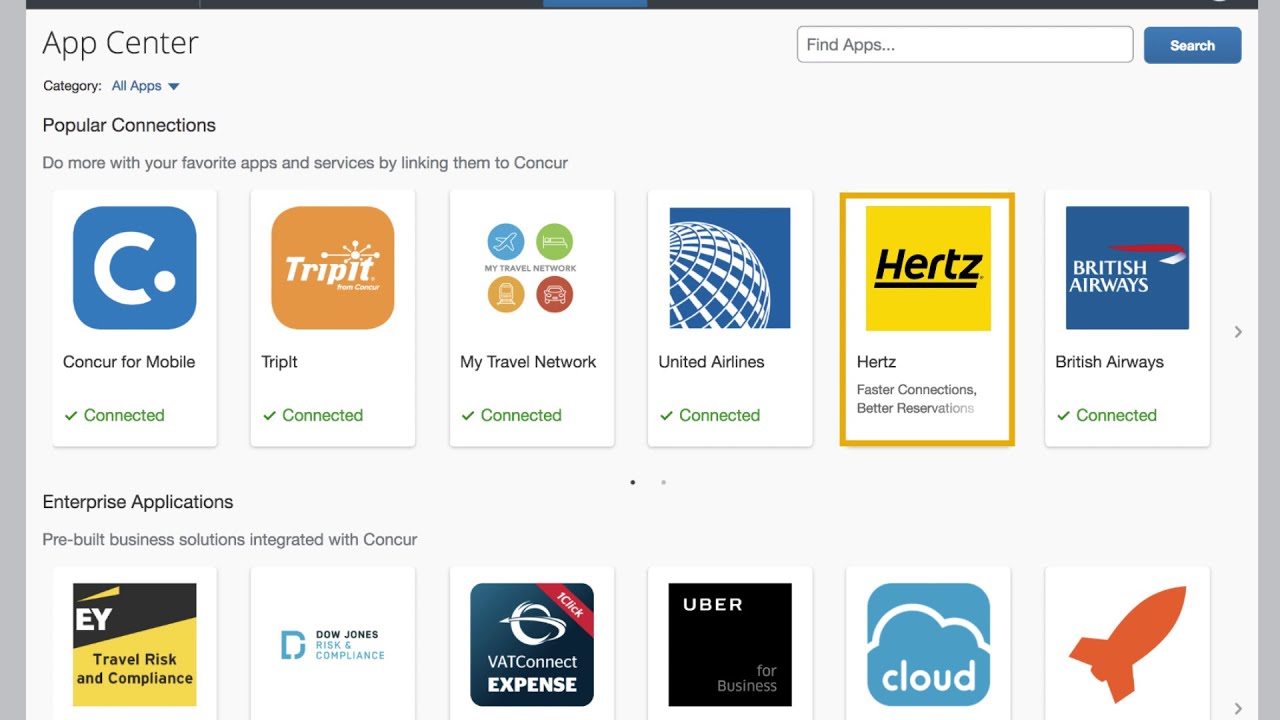1280x720 pixels.
Task: Click Connected status under TripIt
Action: coord(312,415)
